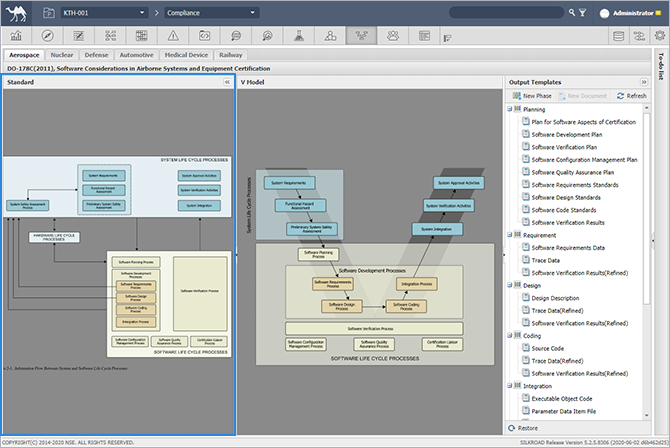This screenshot has width=670, height=448.
Task: Collapse the Planning tree node
Action: click(x=510, y=109)
